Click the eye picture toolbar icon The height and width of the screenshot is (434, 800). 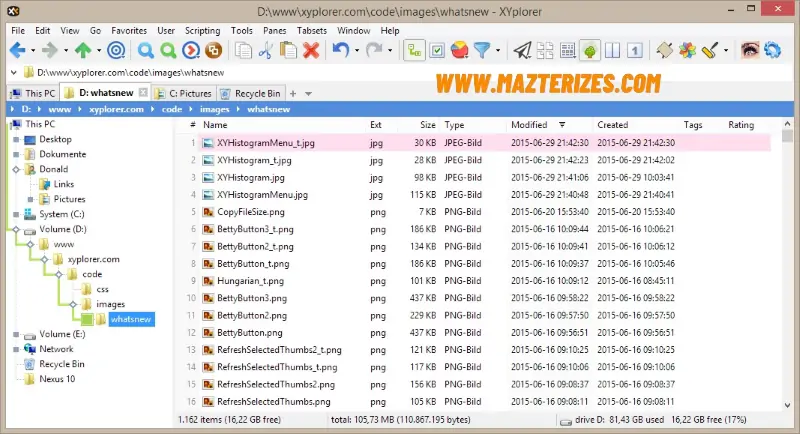[x=749, y=50]
